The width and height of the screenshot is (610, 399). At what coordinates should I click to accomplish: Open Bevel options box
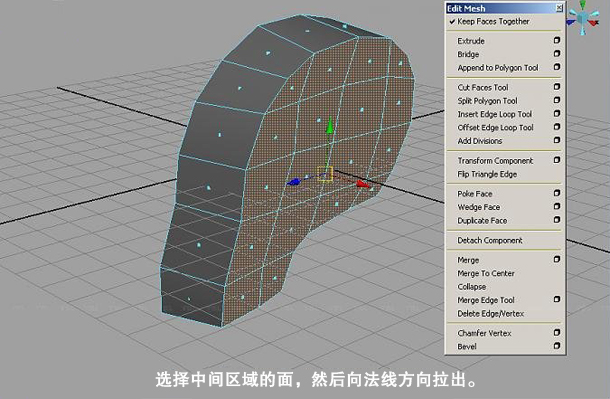[557, 346]
